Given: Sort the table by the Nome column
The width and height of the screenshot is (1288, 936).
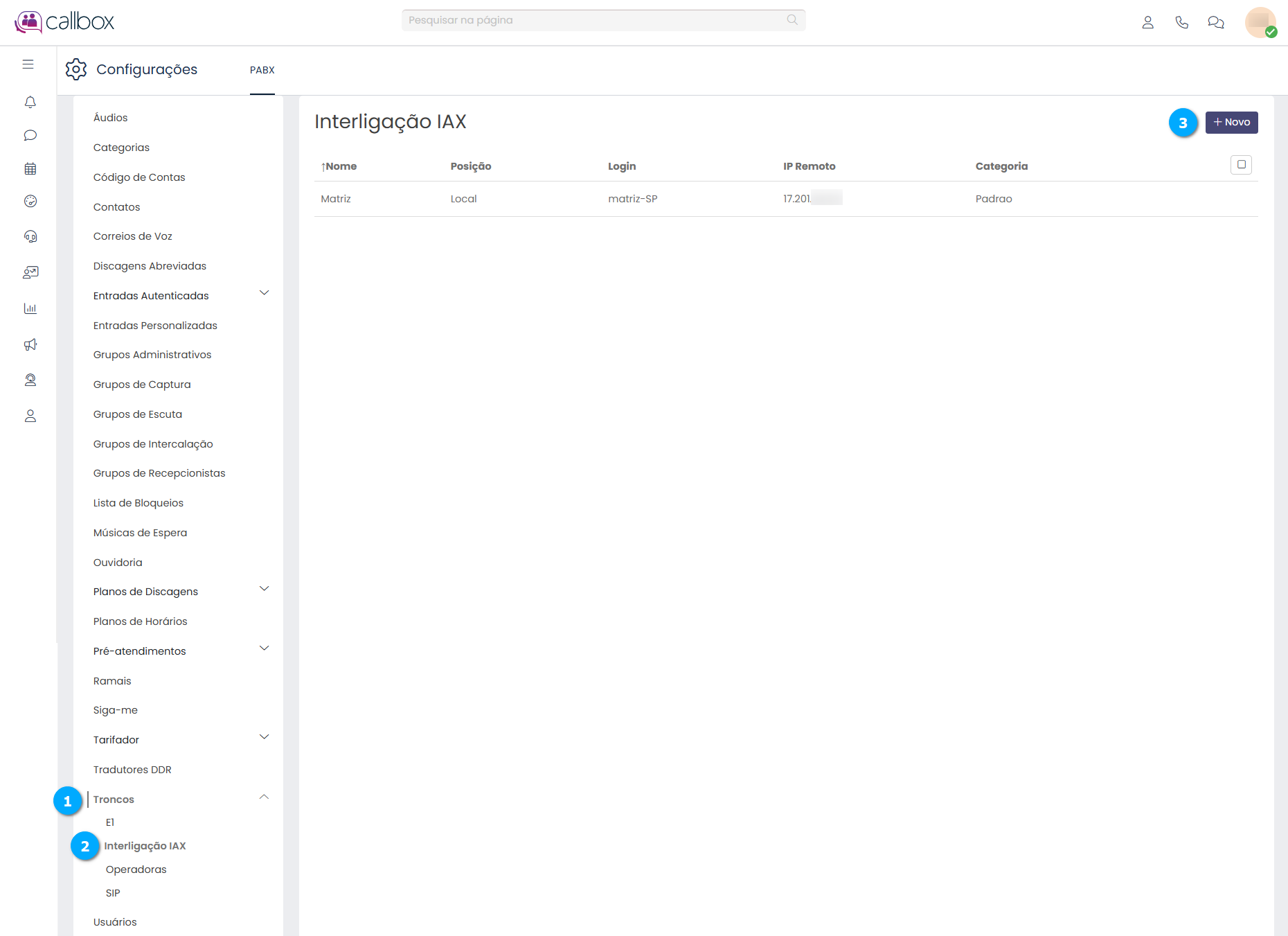Looking at the screenshot, I should tap(339, 166).
